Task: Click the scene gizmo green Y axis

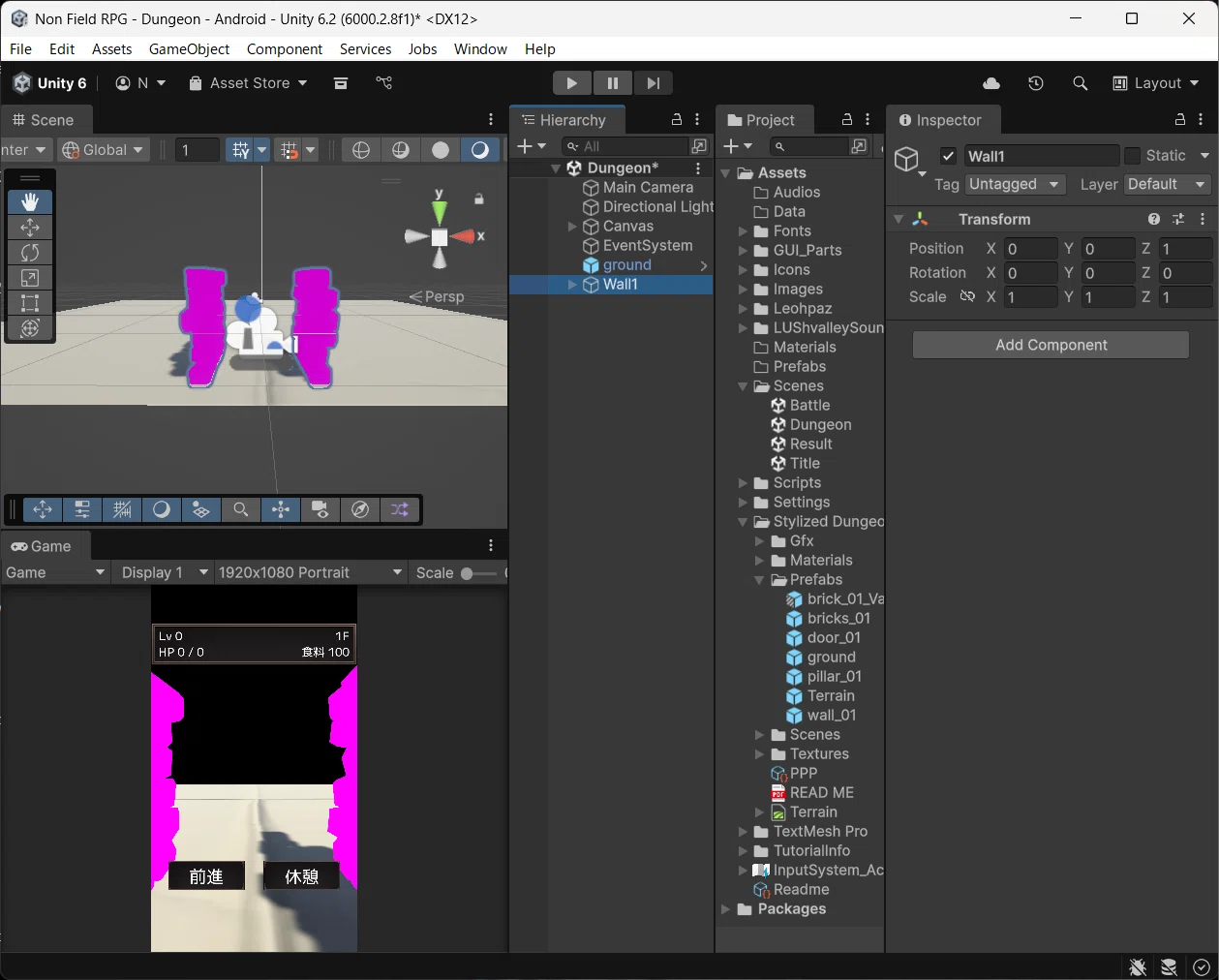Action: pos(440,210)
